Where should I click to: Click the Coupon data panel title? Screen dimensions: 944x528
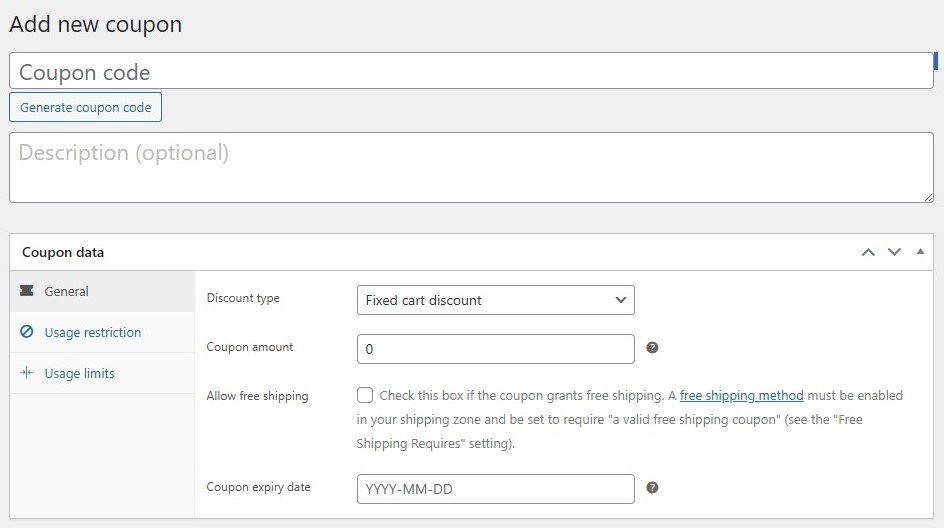coord(63,253)
